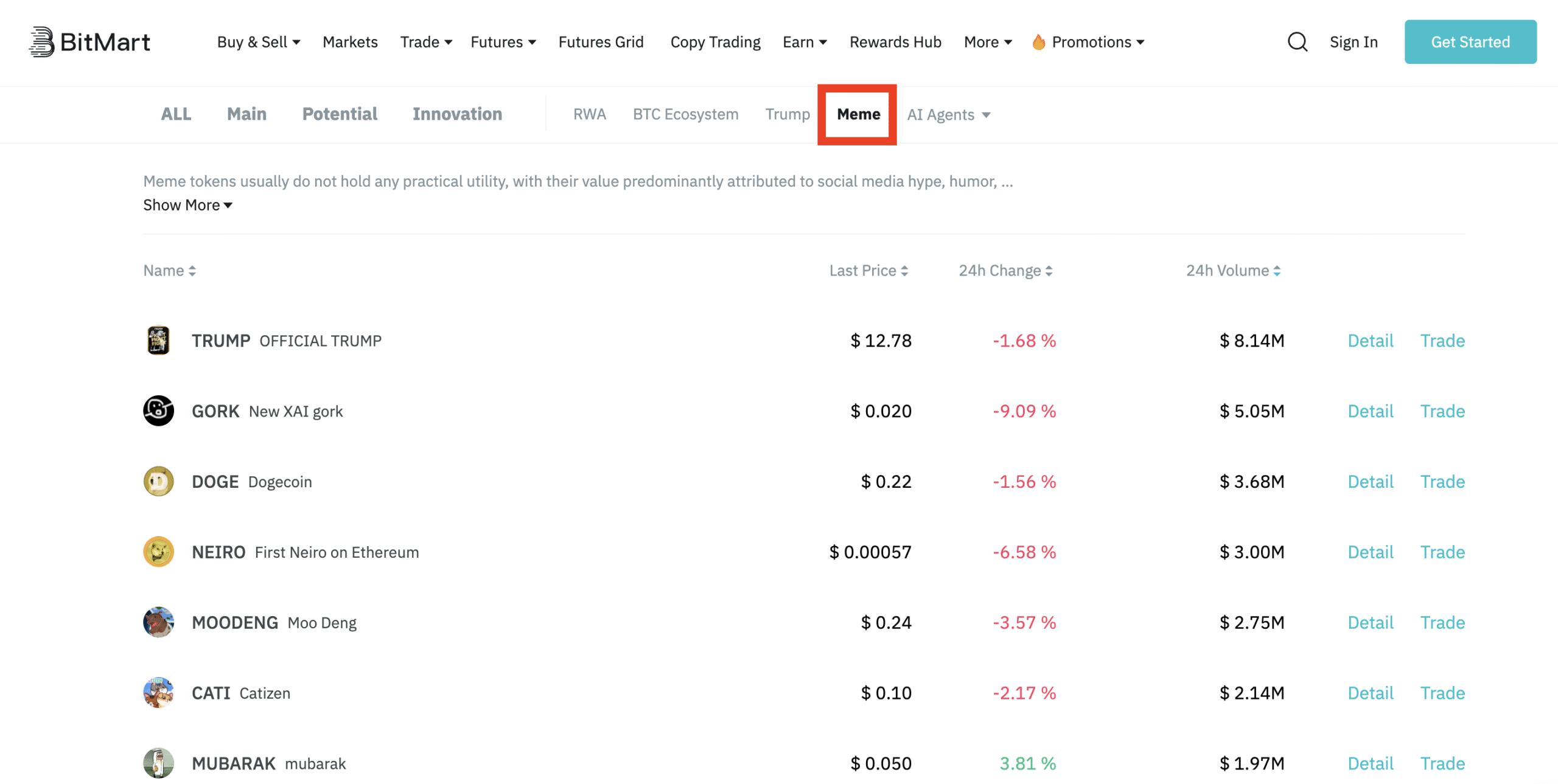Expand the Show More description
Viewport: 1558px width, 784px height.
tap(187, 205)
